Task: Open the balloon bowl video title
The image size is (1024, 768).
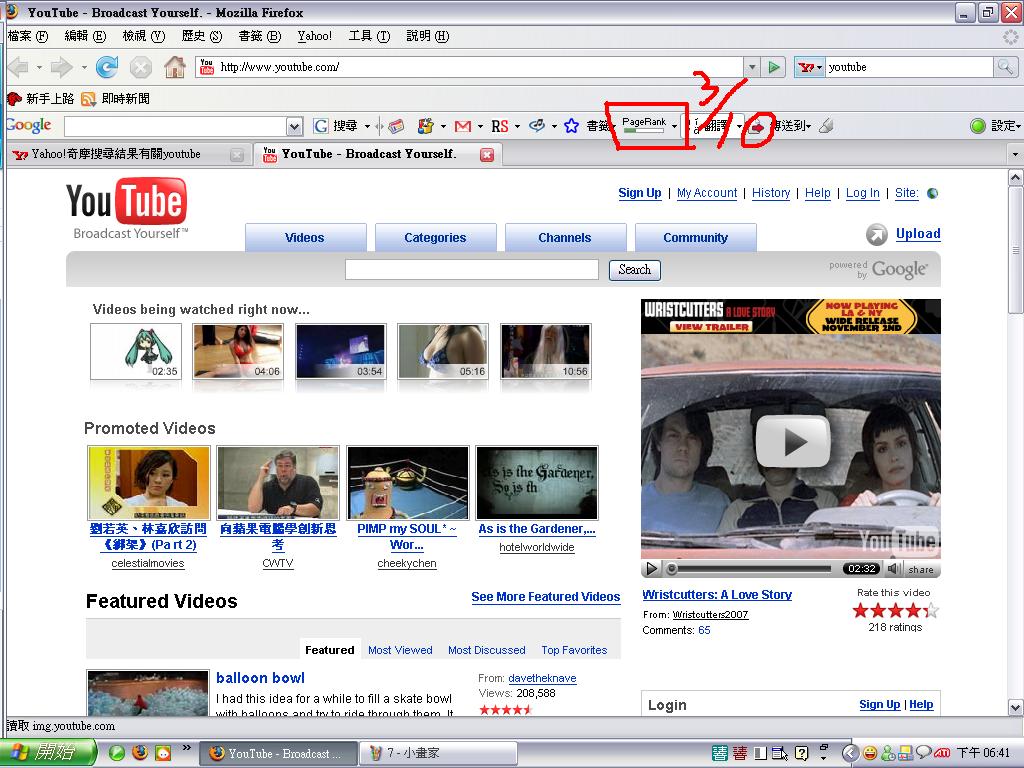Action: point(261,678)
